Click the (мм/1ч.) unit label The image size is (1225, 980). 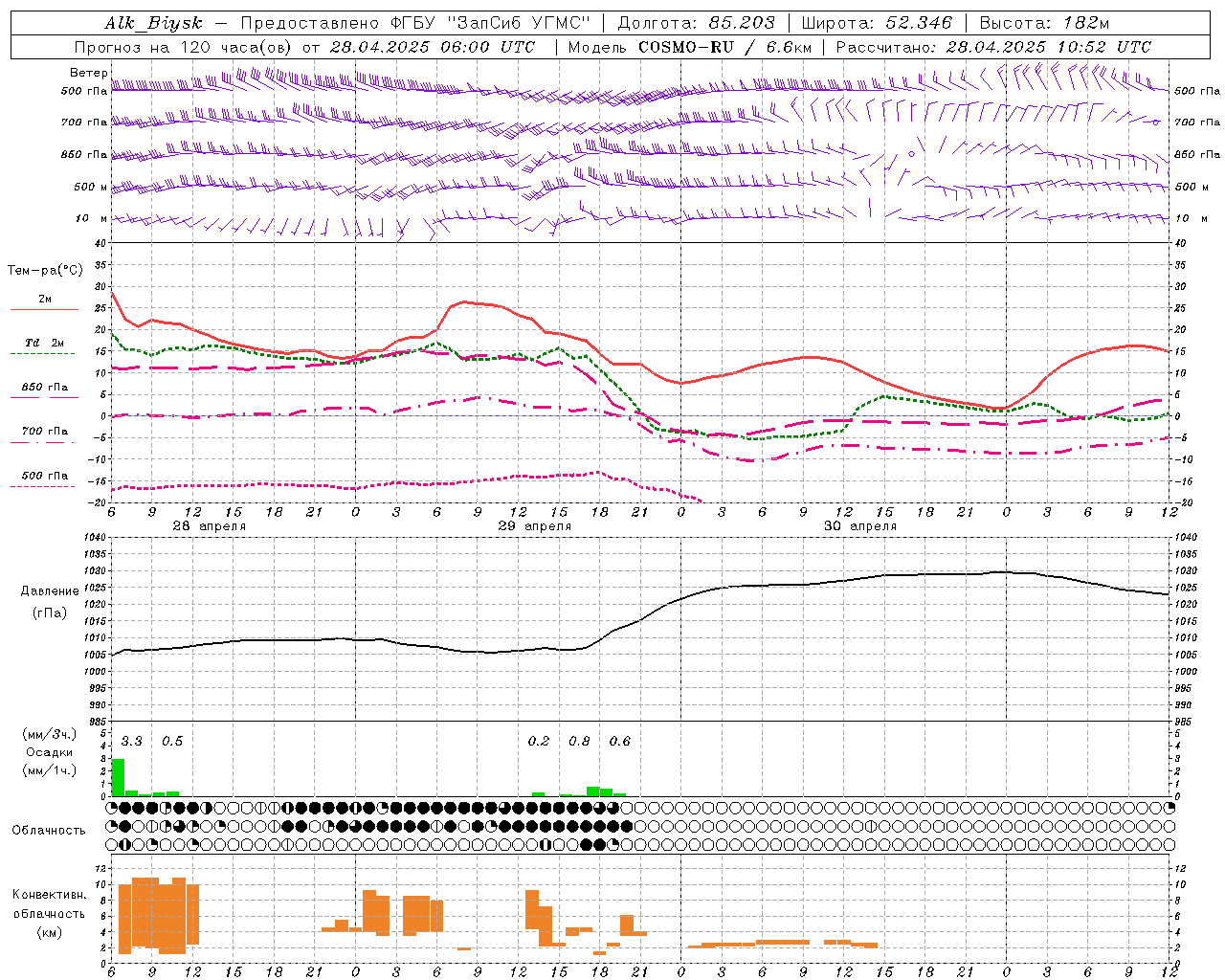[x=49, y=770]
